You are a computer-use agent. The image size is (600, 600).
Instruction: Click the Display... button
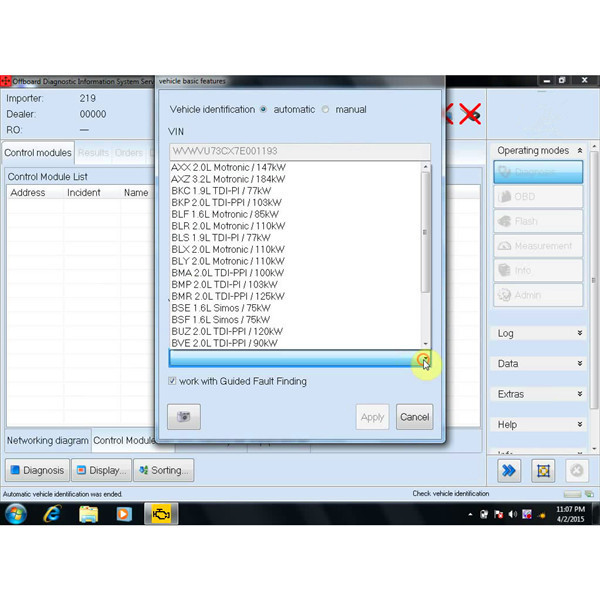coord(101,470)
